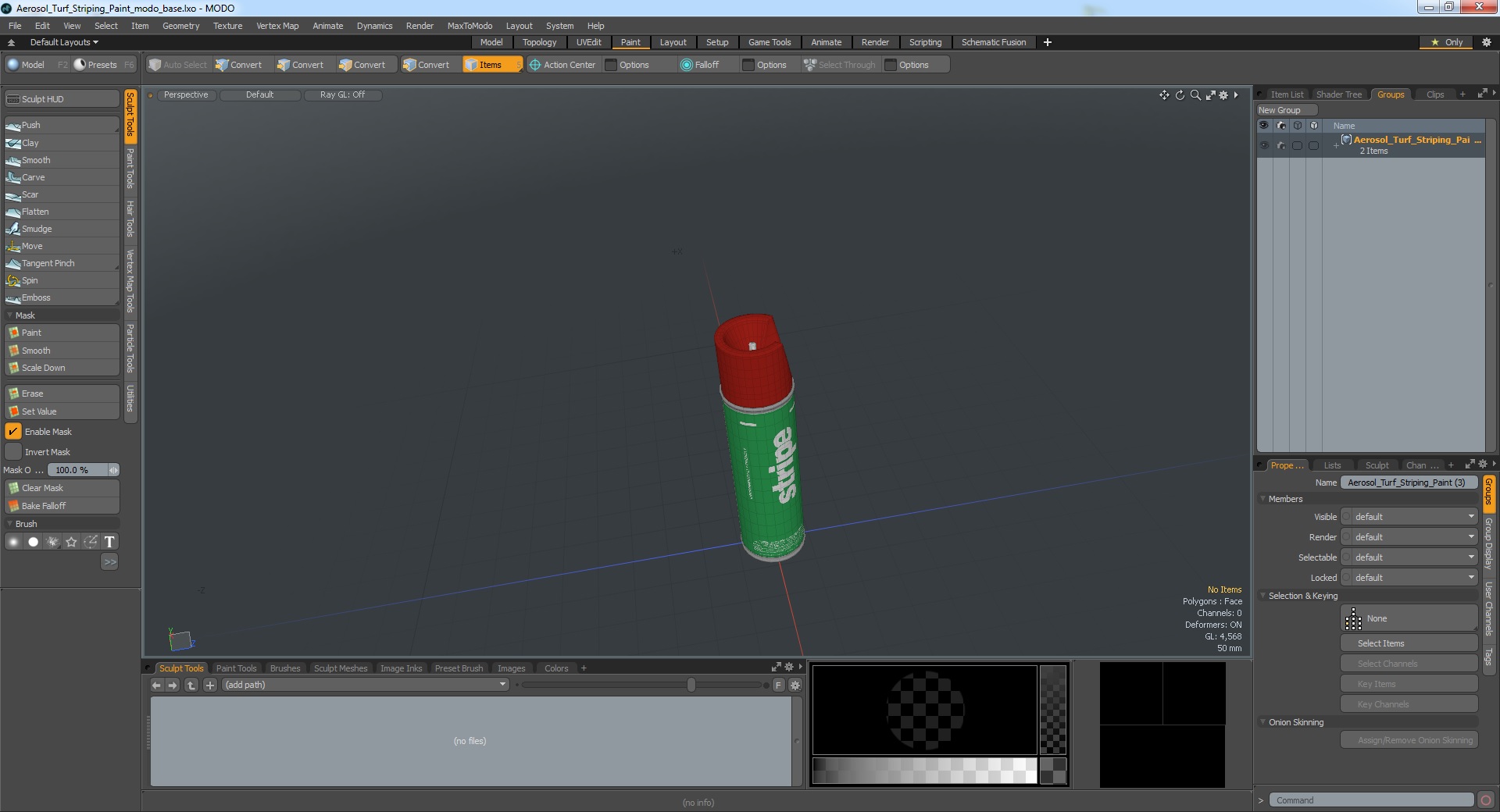The image size is (1500, 812).
Task: Pick the Scar sculpt tool
Action: pos(62,194)
